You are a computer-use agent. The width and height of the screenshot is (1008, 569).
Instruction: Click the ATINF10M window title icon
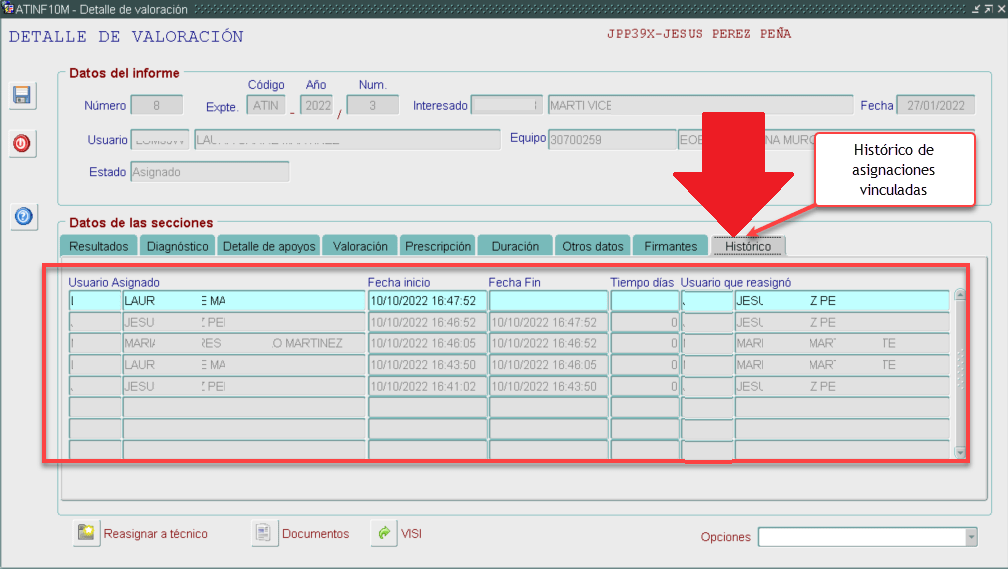click(8, 8)
